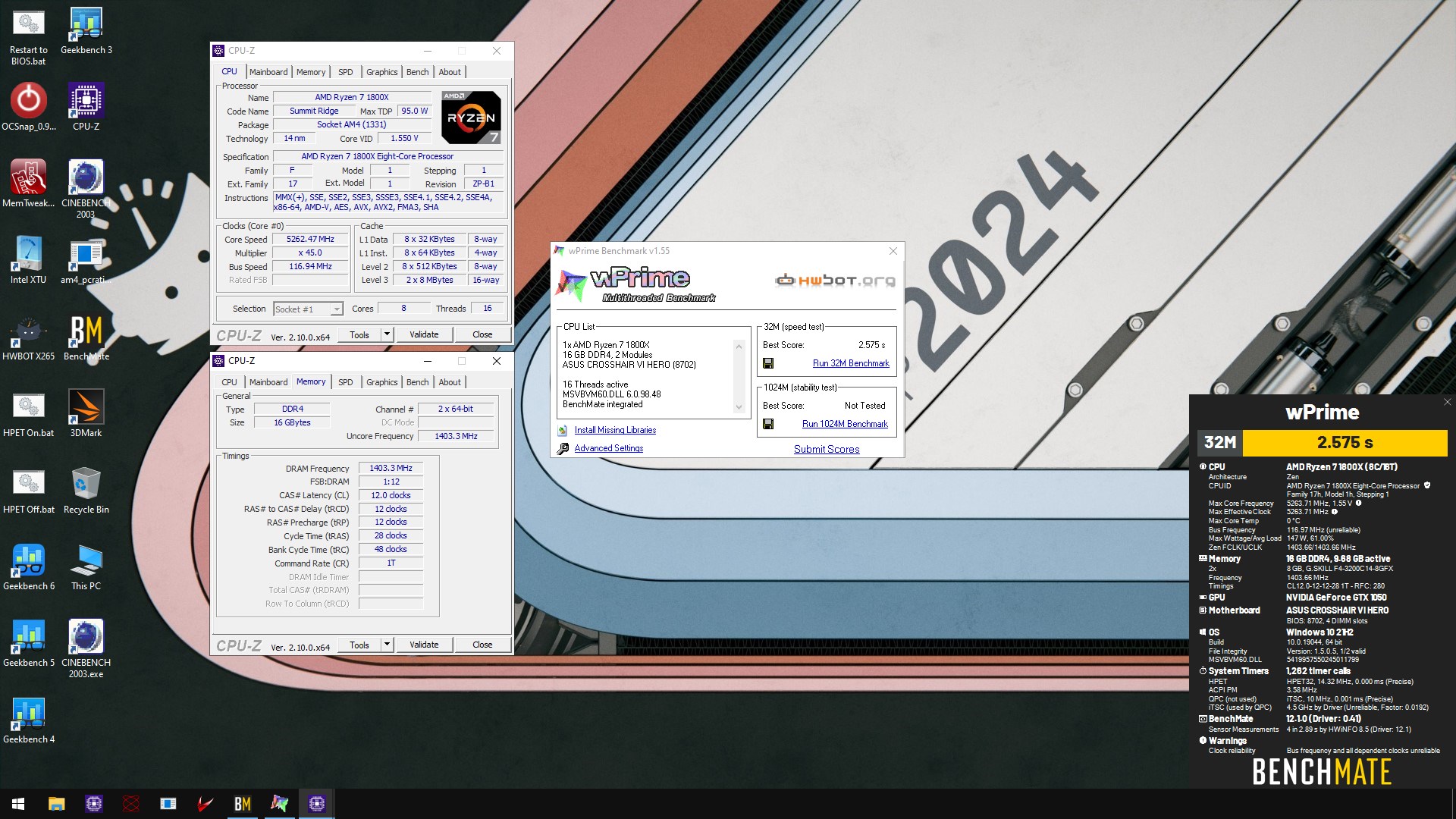Click CPU List scrollbar up arrow in wPrime

click(739, 347)
